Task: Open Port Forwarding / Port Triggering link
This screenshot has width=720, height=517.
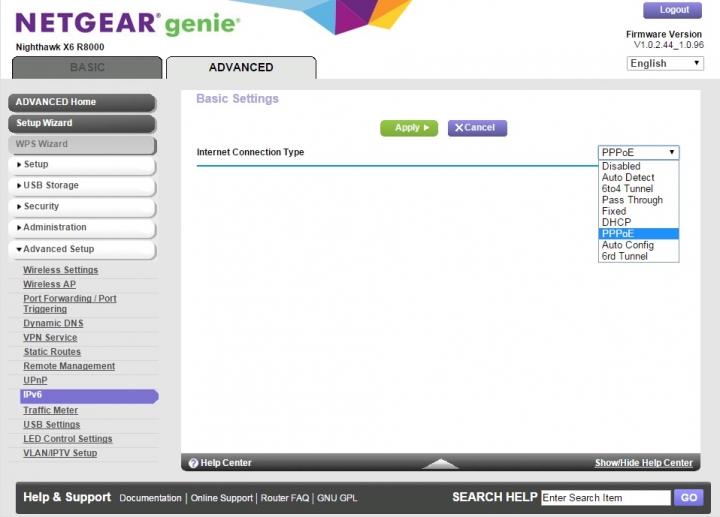Action: [70, 303]
